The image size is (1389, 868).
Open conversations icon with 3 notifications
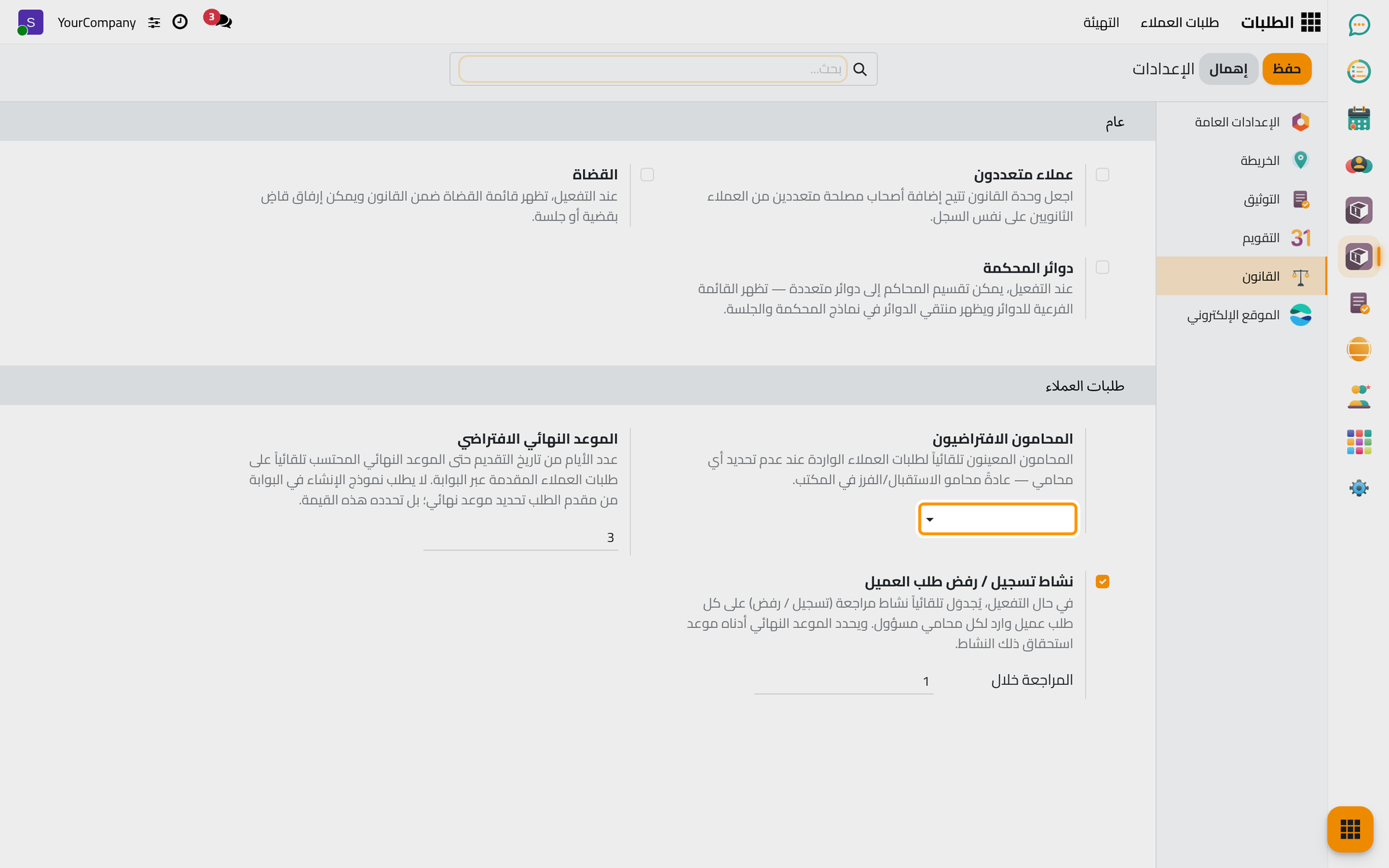(218, 20)
